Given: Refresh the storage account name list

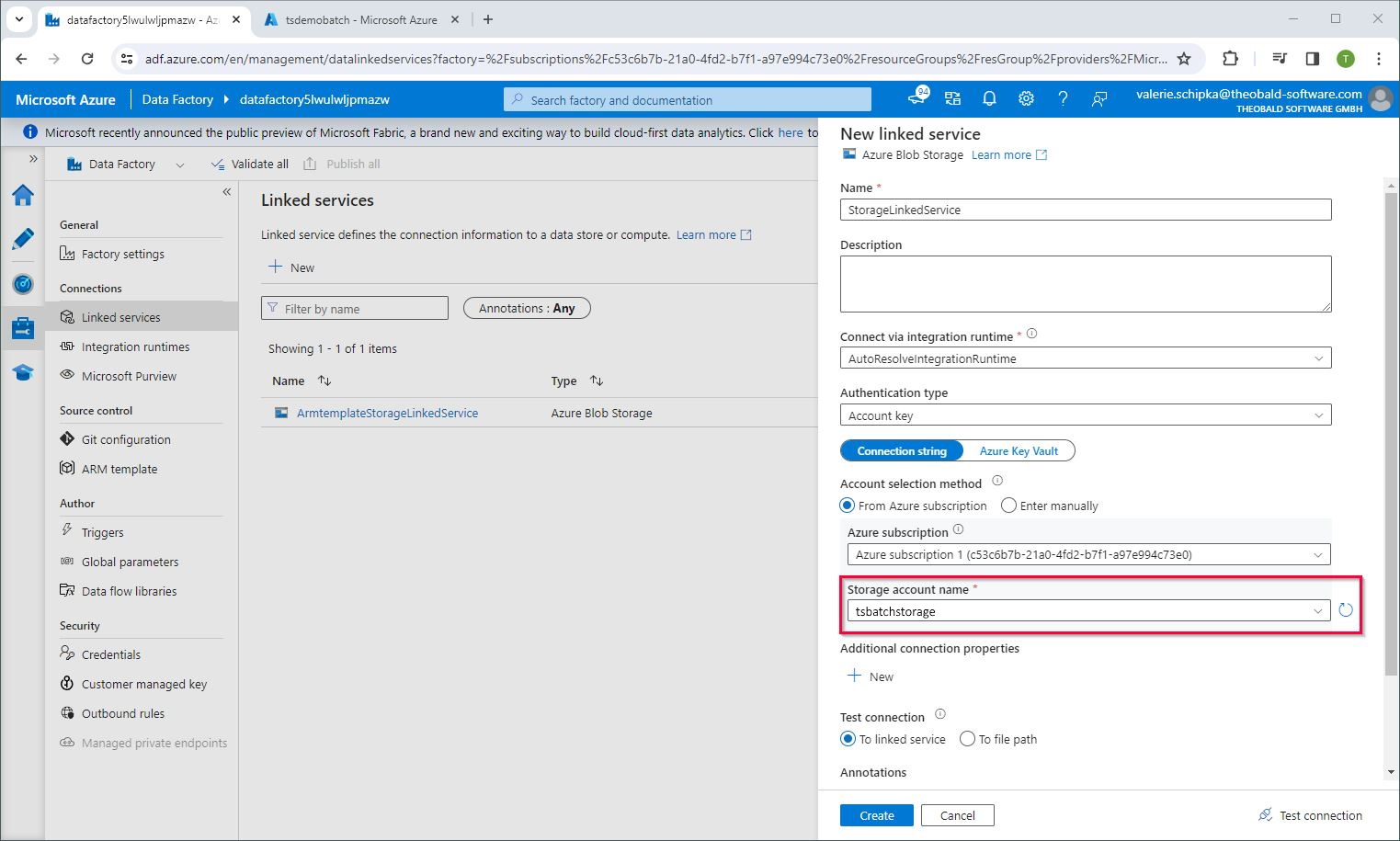Looking at the screenshot, I should (1346, 610).
